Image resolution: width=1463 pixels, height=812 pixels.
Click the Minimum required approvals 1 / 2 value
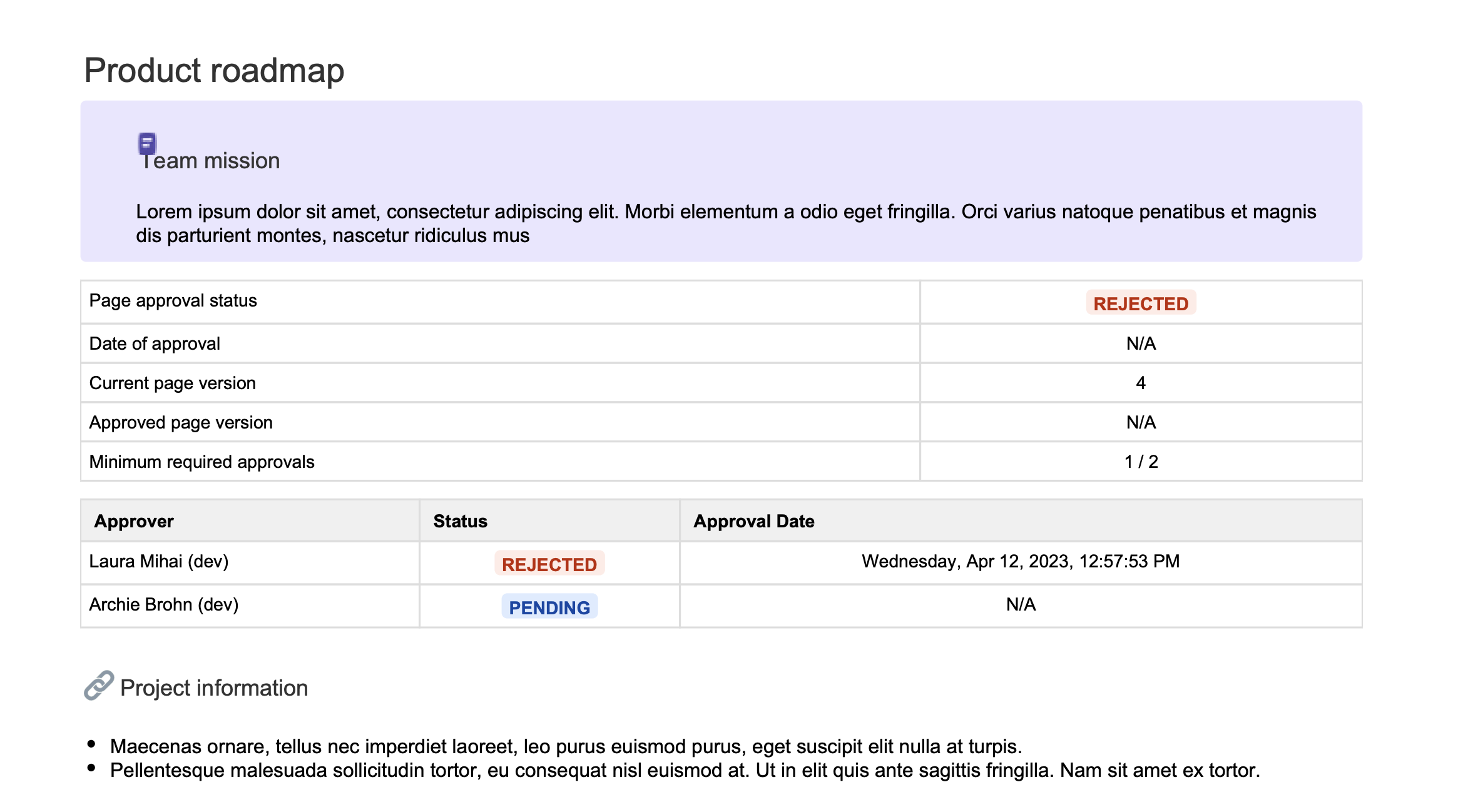point(1140,462)
